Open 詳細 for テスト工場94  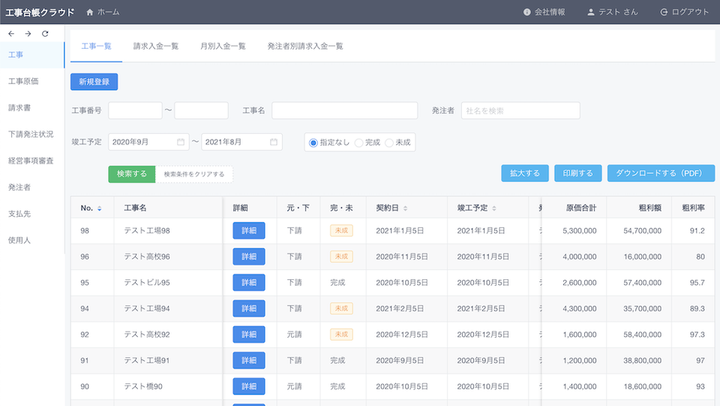pos(249,308)
